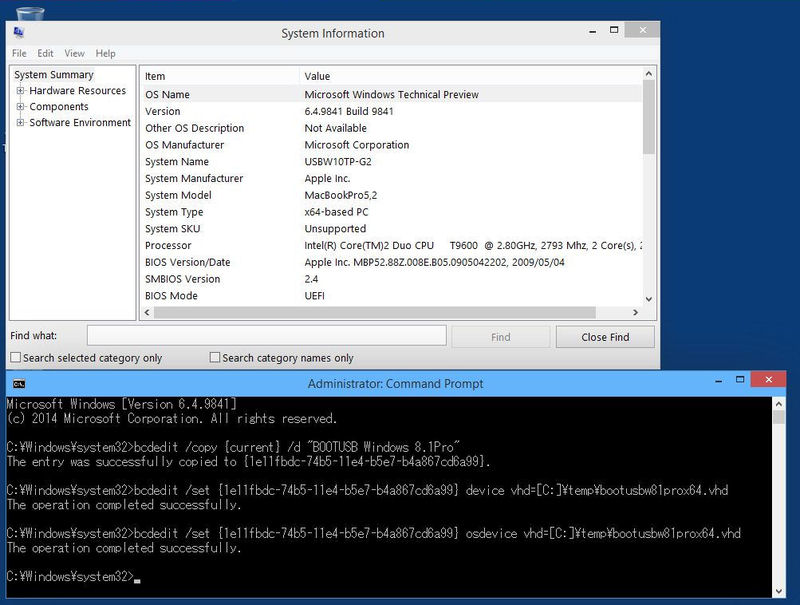This screenshot has width=800, height=605.
Task: Click the value 'x64-based PC'
Action: (x=336, y=212)
